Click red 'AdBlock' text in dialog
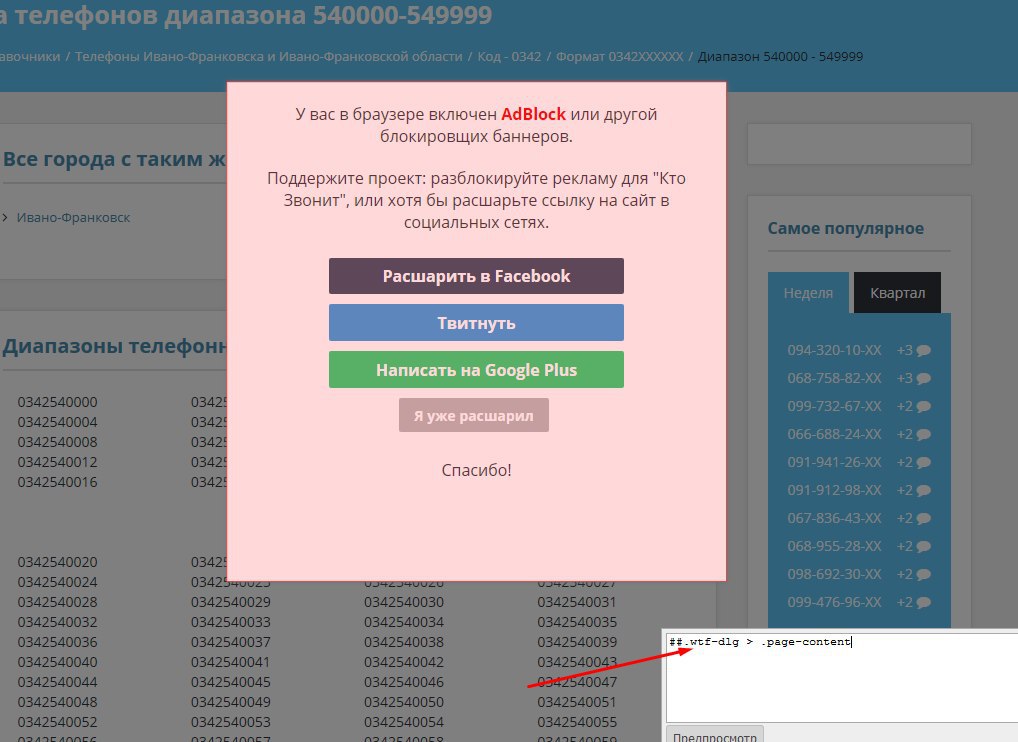This screenshot has height=742, width=1018. click(534, 114)
